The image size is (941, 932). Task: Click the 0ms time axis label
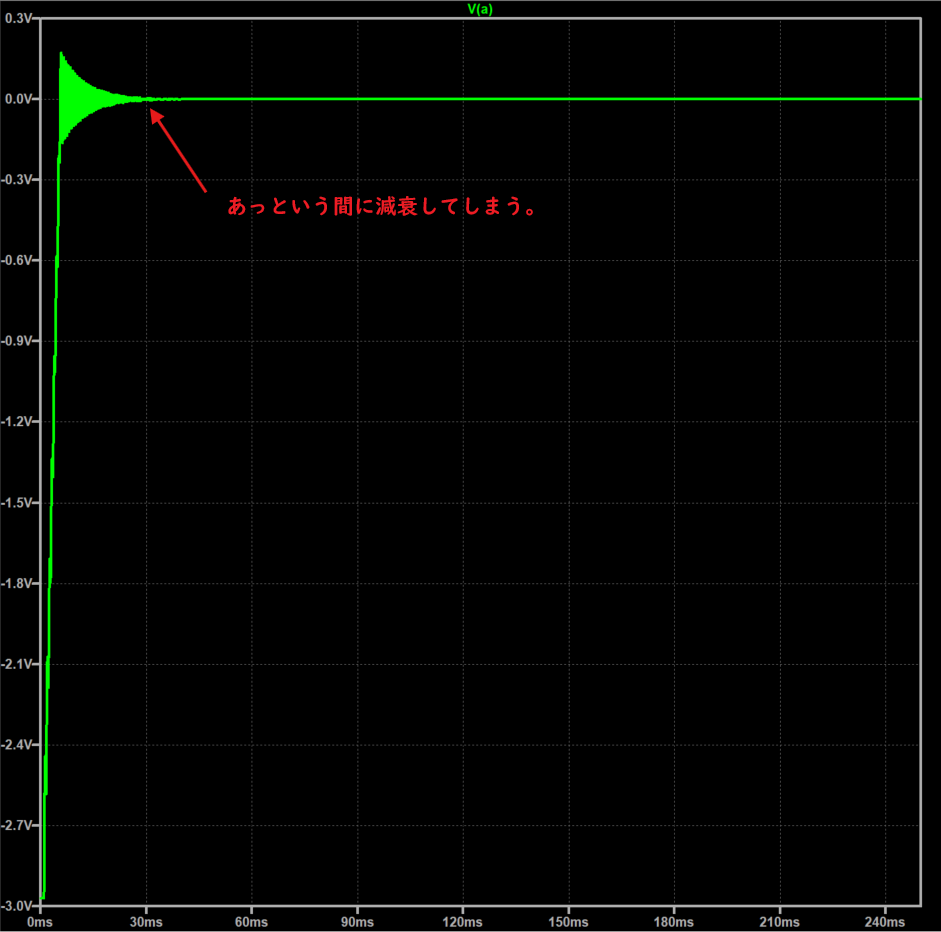[x=40, y=920]
